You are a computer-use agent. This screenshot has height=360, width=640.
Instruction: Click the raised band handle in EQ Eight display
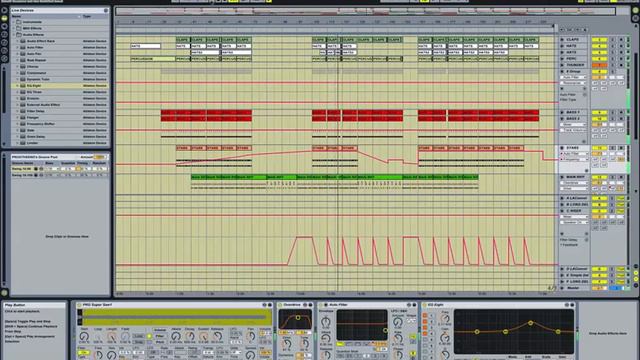pos(530,323)
